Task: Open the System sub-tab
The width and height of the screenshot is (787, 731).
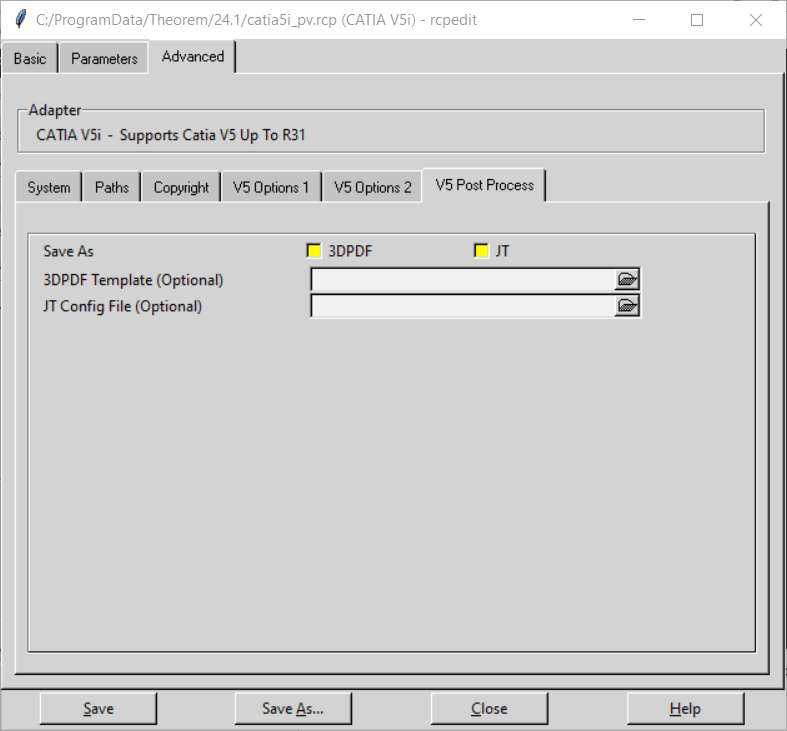Action: [x=49, y=187]
